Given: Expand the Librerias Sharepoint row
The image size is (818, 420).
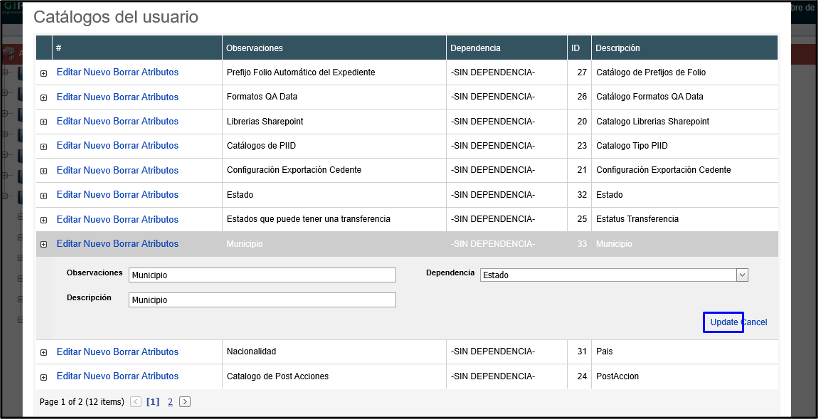Looking at the screenshot, I should tap(43, 122).
